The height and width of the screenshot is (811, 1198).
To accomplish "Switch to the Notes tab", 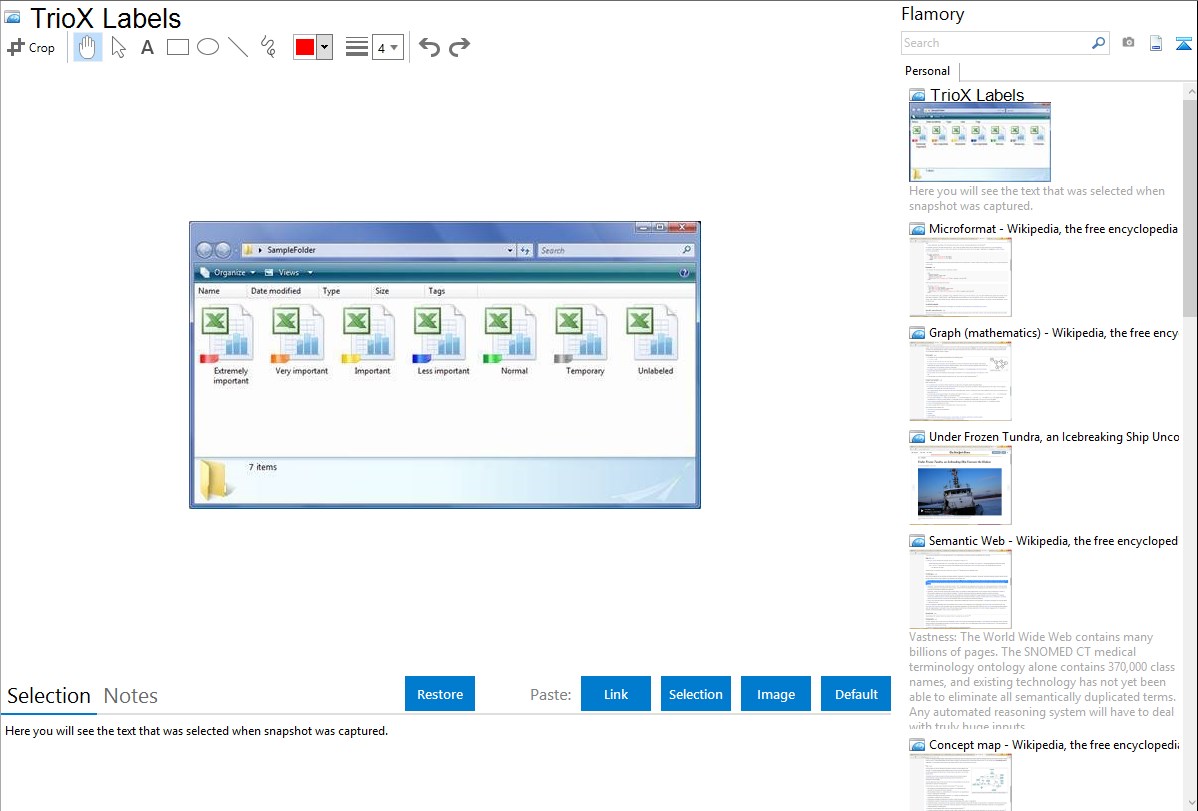I will coord(131,696).
